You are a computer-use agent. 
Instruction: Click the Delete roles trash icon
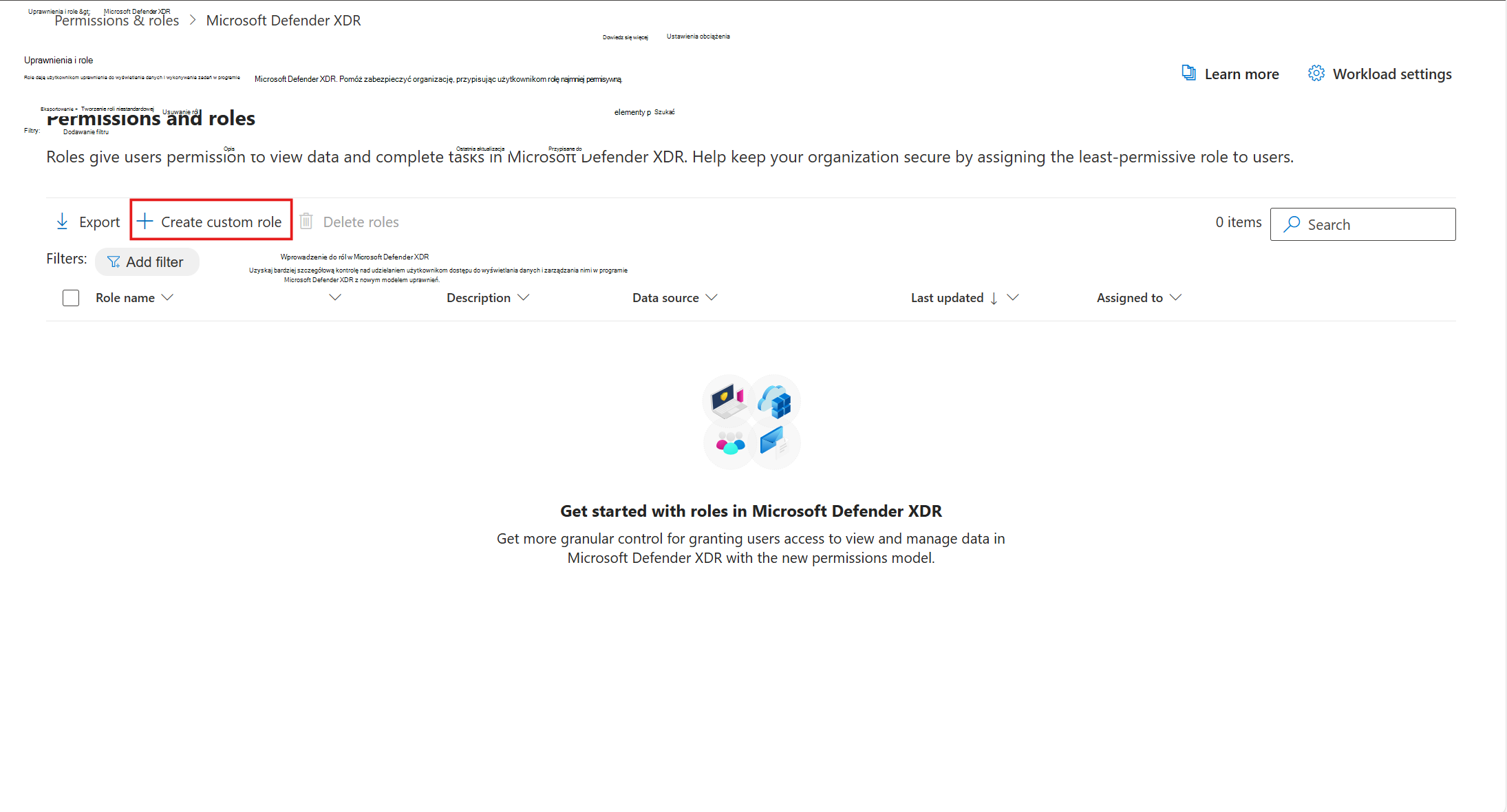tap(306, 222)
